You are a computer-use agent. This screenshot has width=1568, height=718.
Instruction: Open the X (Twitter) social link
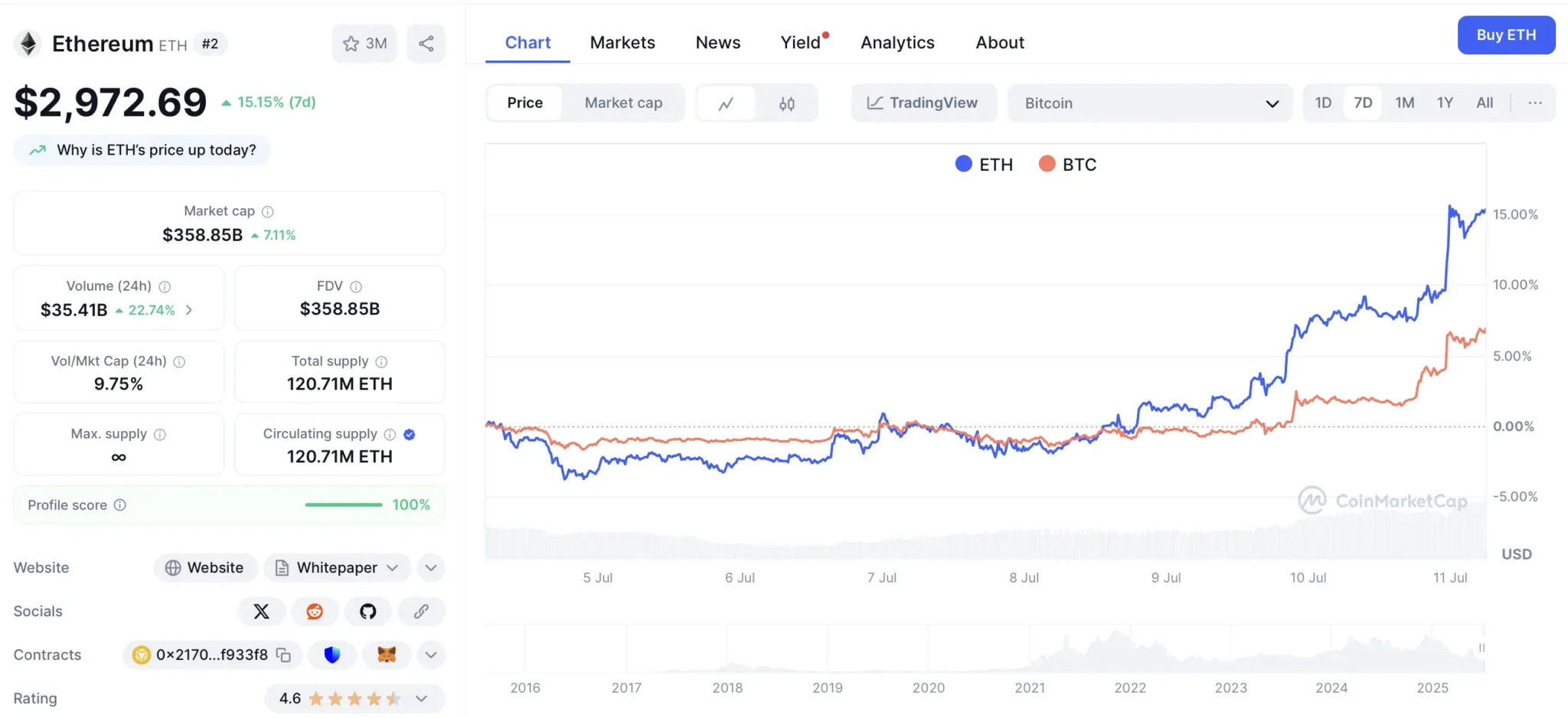tap(262, 612)
